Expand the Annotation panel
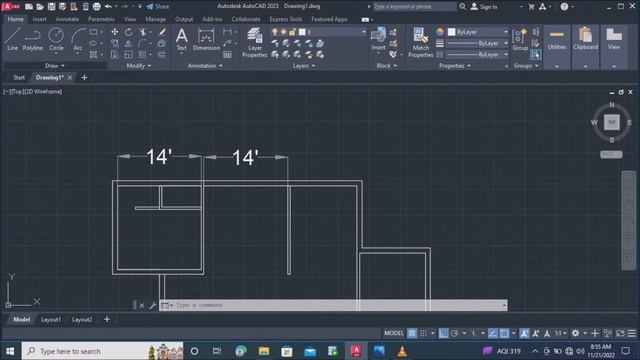This screenshot has width=640, height=360. (x=205, y=66)
